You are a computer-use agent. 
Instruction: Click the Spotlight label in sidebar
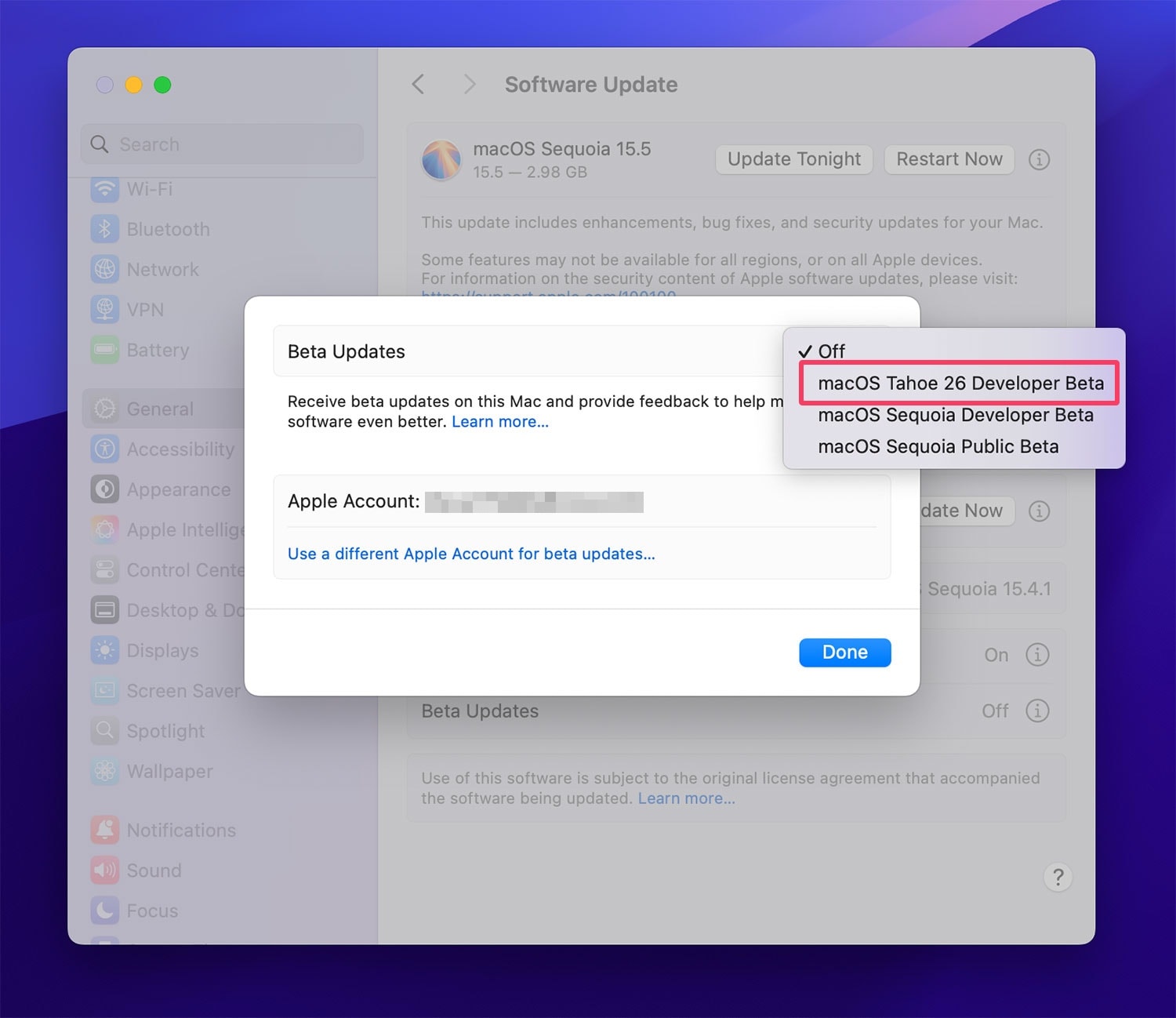coord(166,730)
